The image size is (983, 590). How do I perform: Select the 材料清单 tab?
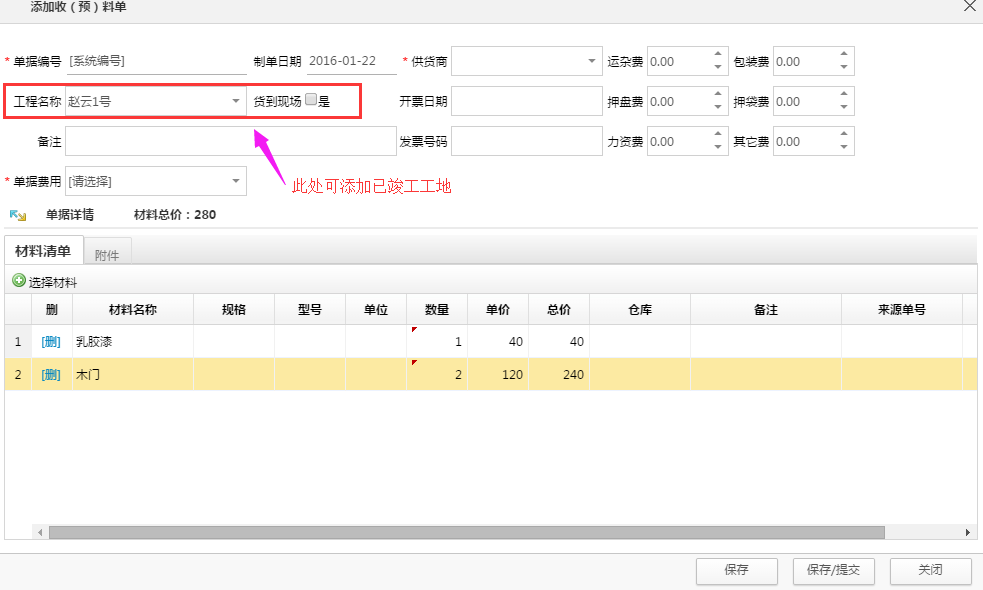(43, 251)
